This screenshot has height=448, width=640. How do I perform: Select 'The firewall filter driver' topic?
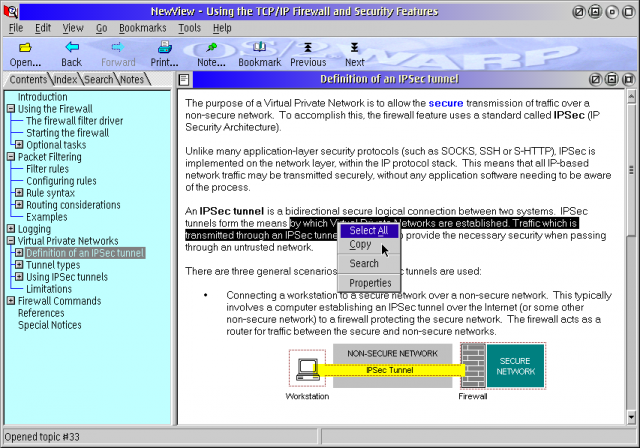click(x=75, y=121)
